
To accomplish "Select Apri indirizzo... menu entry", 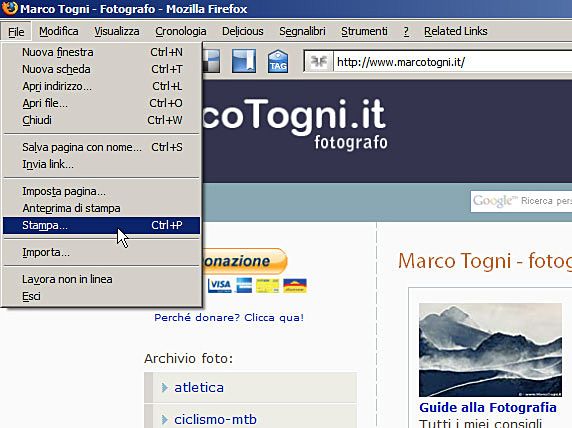I will click(101, 86).
